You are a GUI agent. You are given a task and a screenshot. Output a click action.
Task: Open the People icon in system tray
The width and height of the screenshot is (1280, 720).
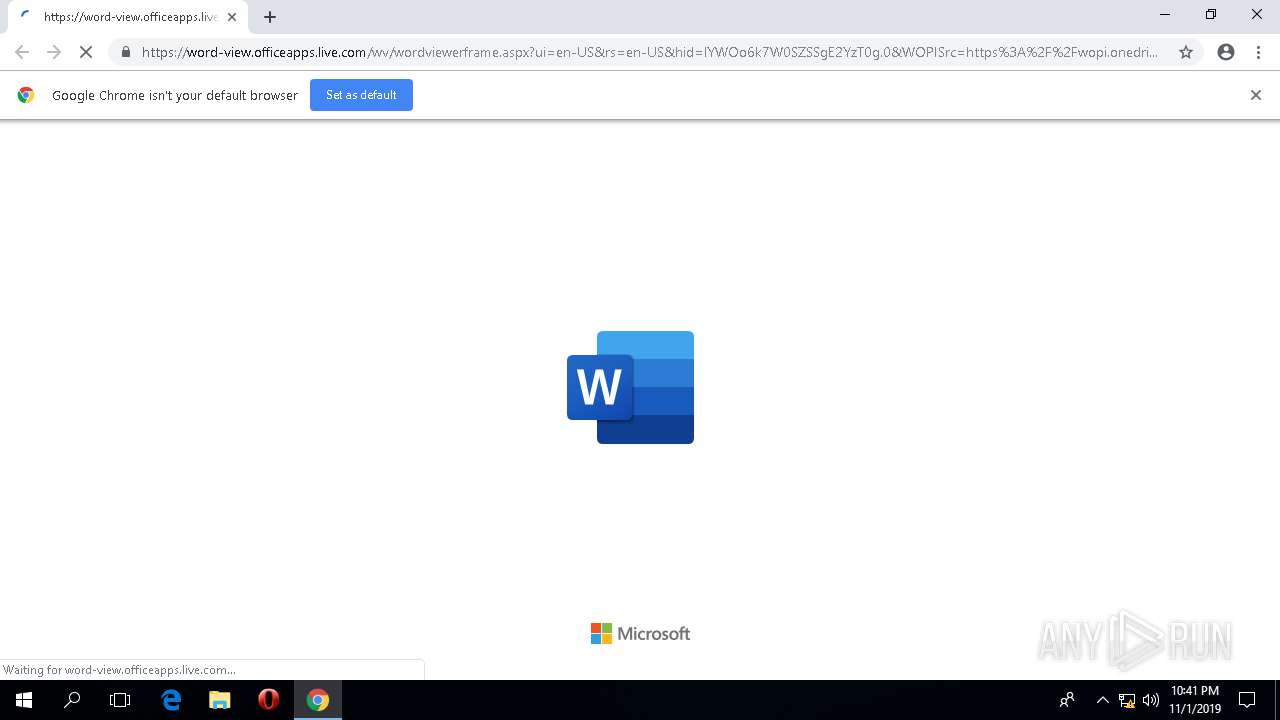pyautogui.click(x=1067, y=700)
